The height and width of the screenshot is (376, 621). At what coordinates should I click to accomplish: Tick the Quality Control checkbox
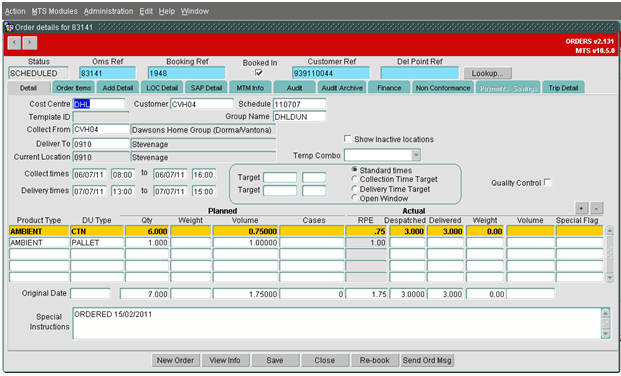click(x=547, y=182)
